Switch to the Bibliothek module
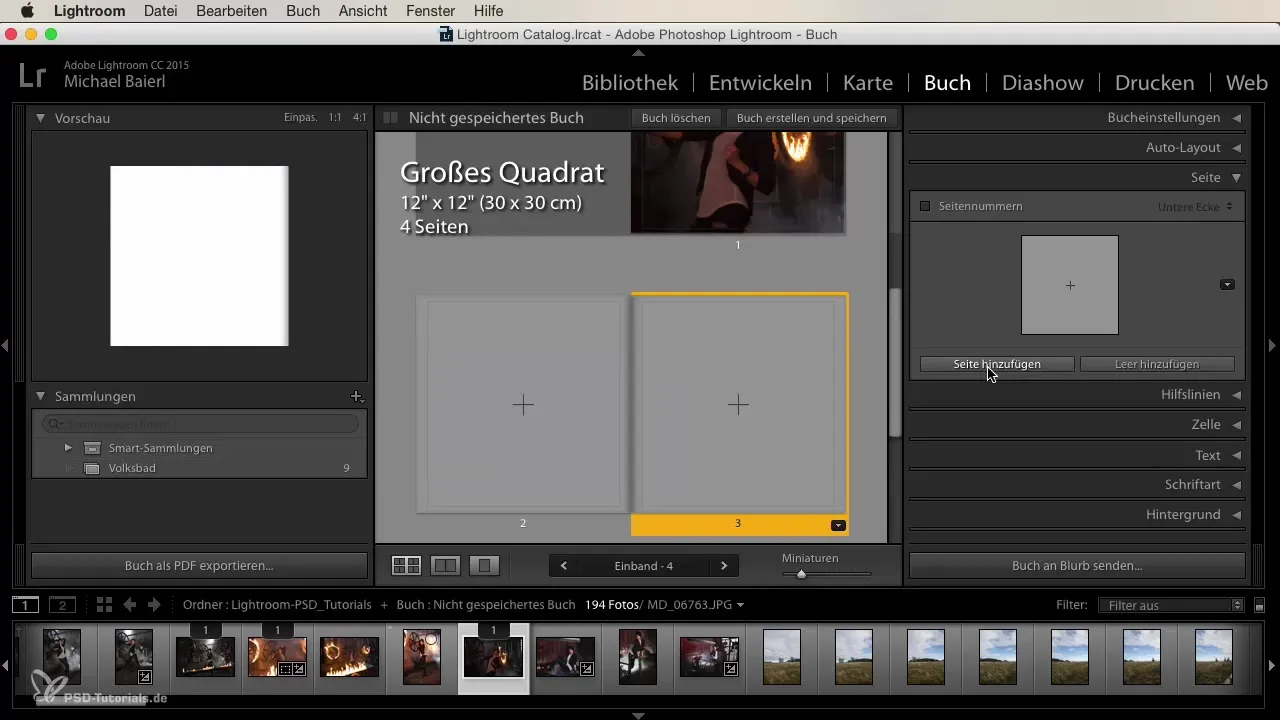This screenshot has height=720, width=1280. 630,83
